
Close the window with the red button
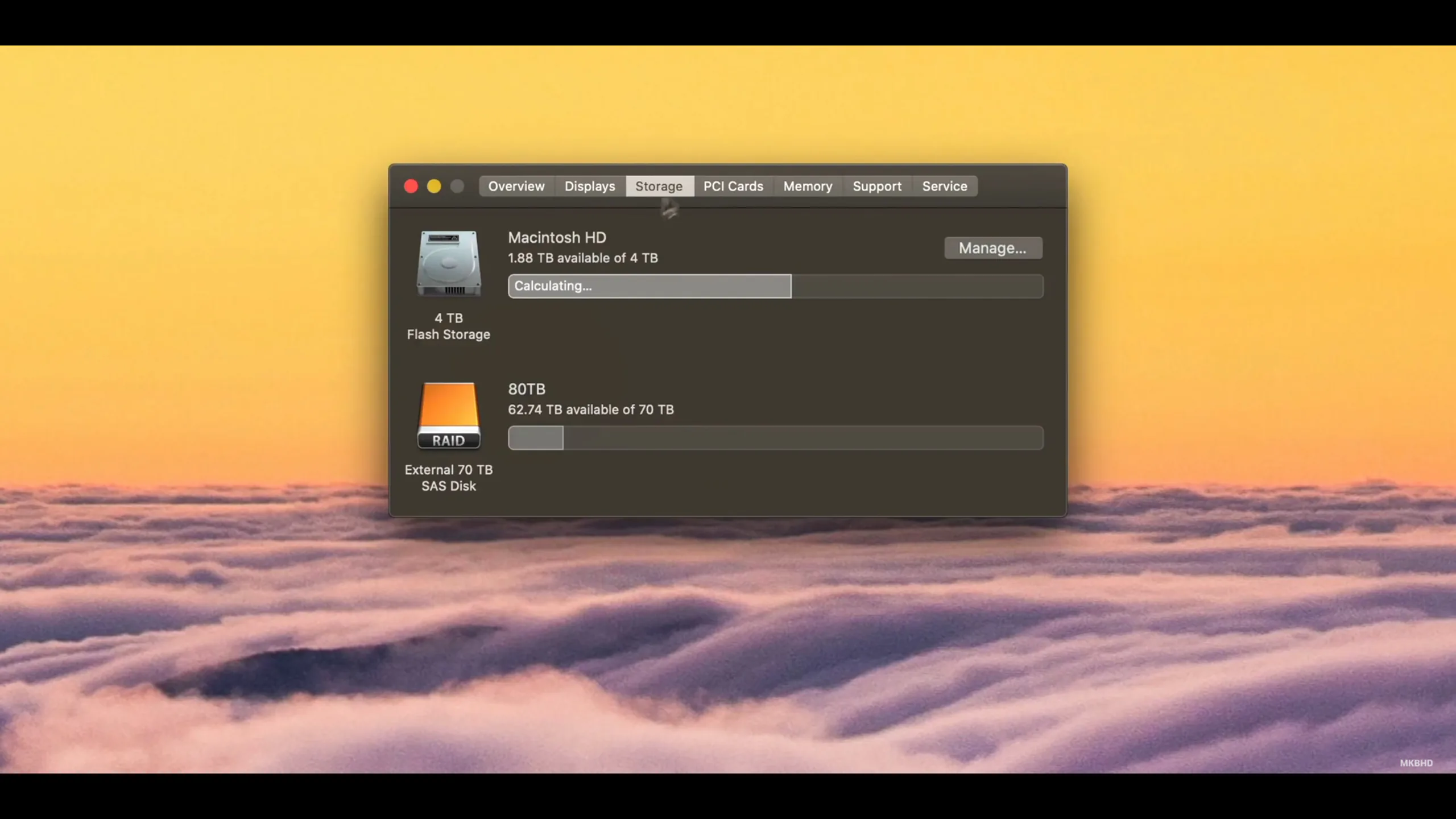(x=411, y=186)
